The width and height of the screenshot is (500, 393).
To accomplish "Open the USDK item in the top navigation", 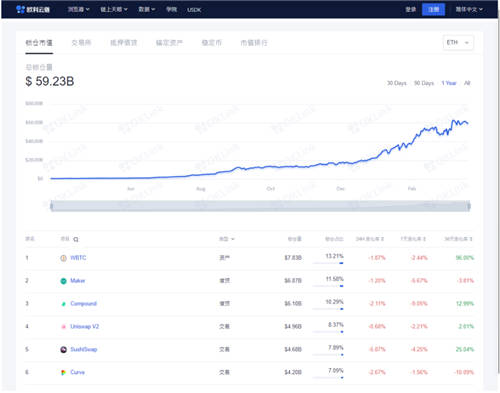I will 194,10.
